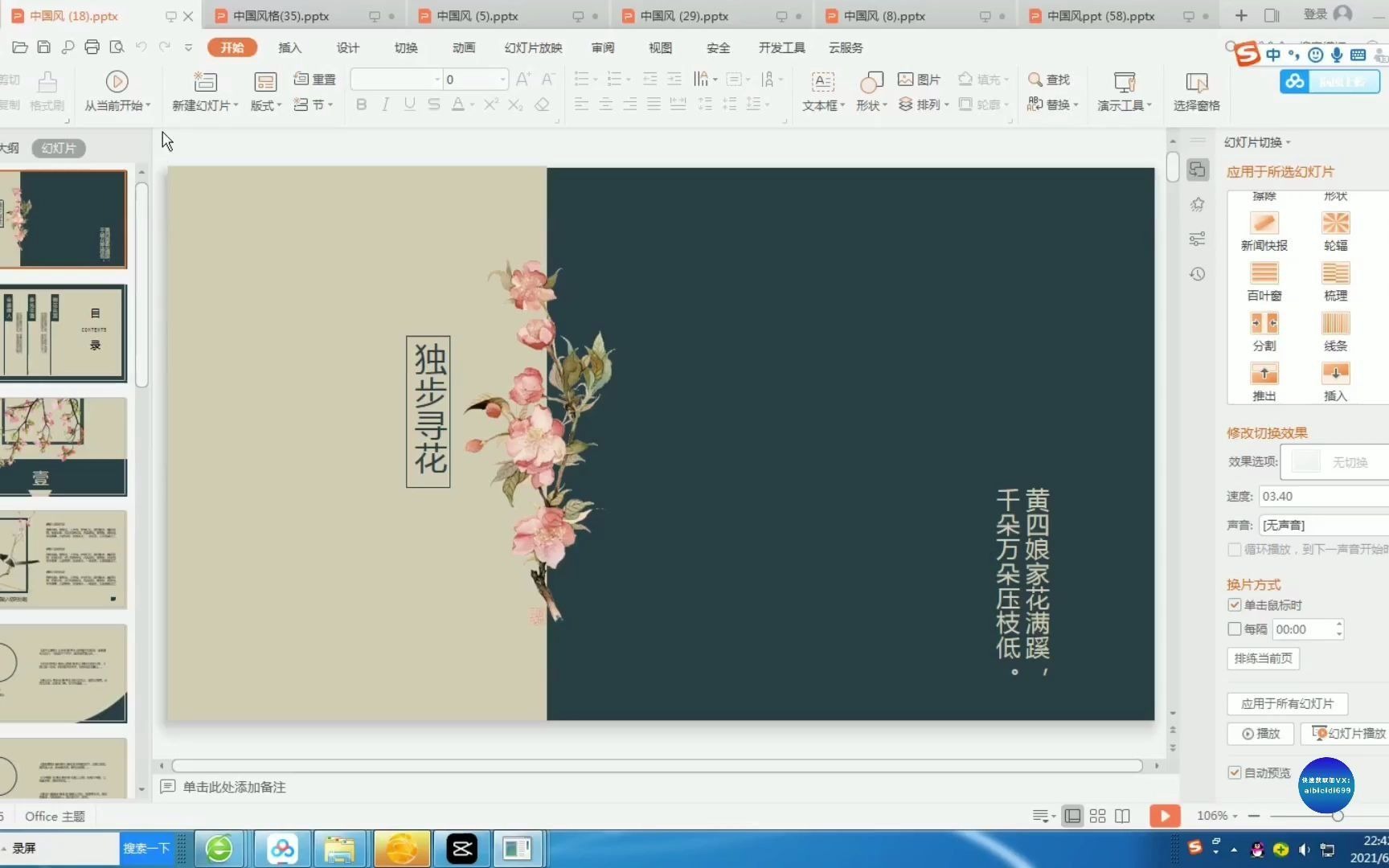Click the Underline formatting icon
1389x868 pixels.
[x=410, y=104]
